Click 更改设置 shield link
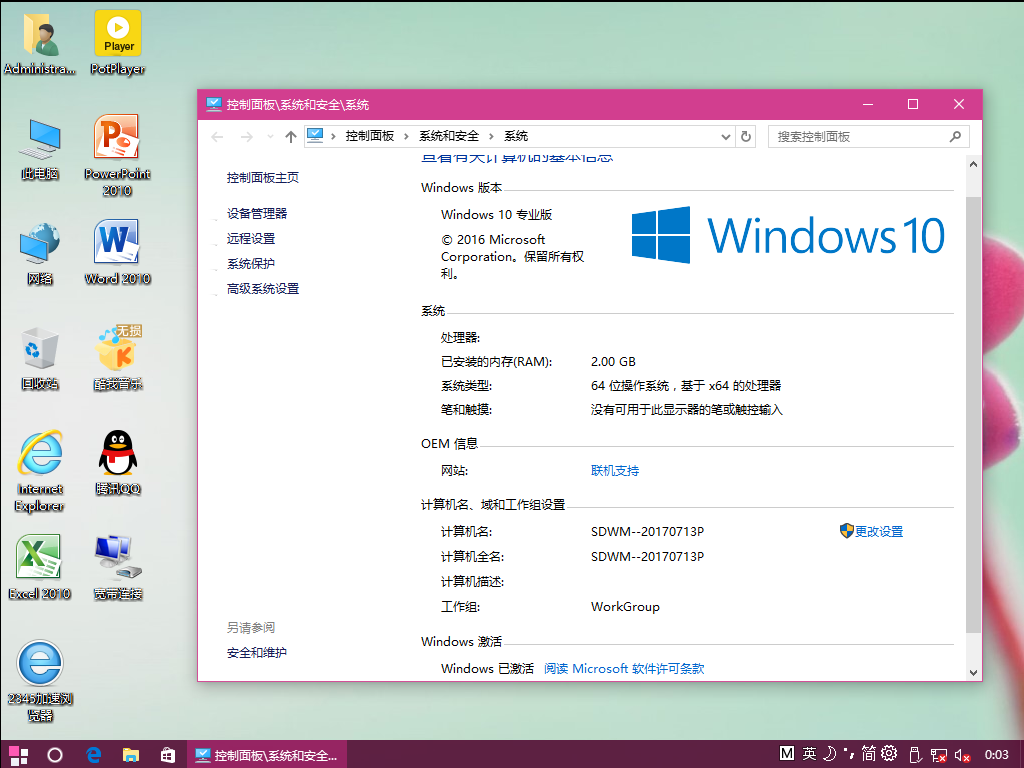The image size is (1024, 768). 872,531
